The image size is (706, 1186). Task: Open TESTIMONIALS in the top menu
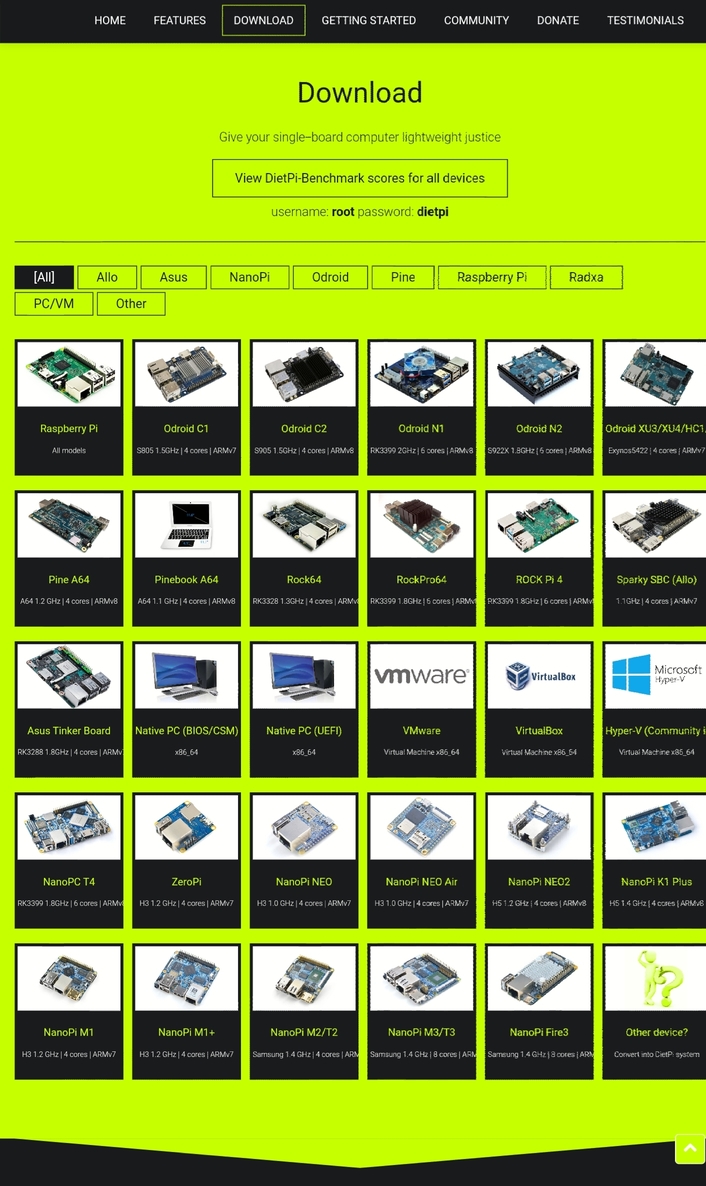coord(645,20)
